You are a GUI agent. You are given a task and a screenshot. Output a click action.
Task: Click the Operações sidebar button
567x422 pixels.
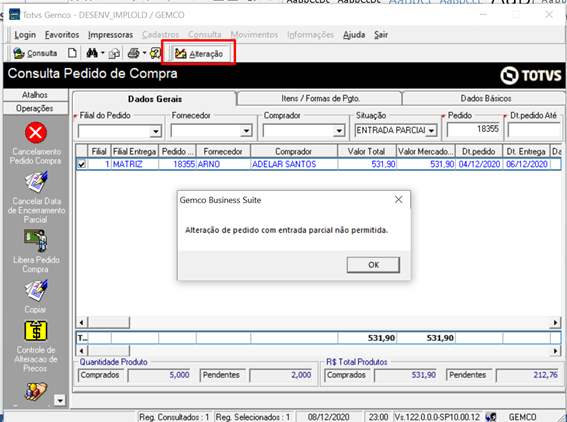coord(35,108)
